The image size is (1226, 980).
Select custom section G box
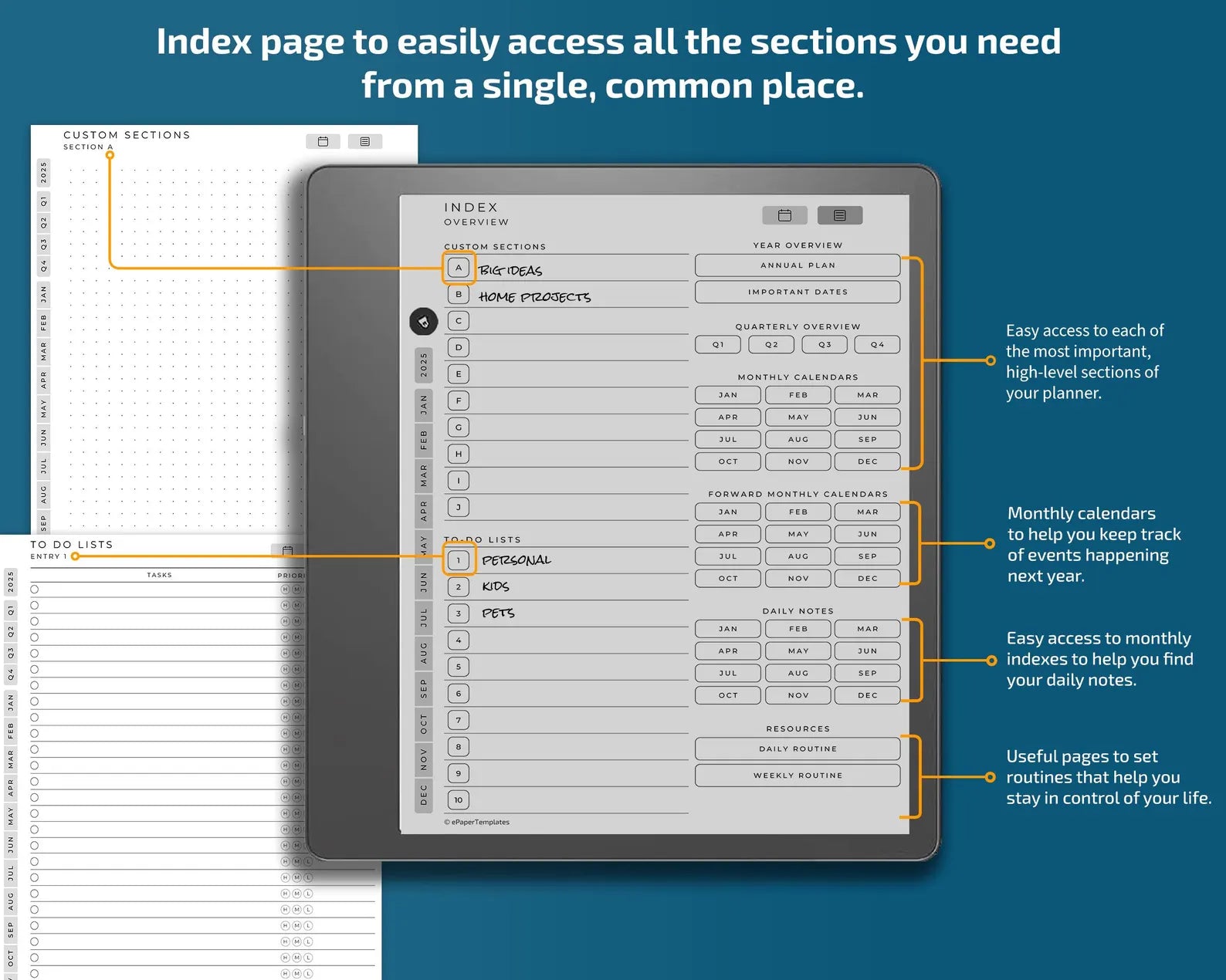point(459,427)
